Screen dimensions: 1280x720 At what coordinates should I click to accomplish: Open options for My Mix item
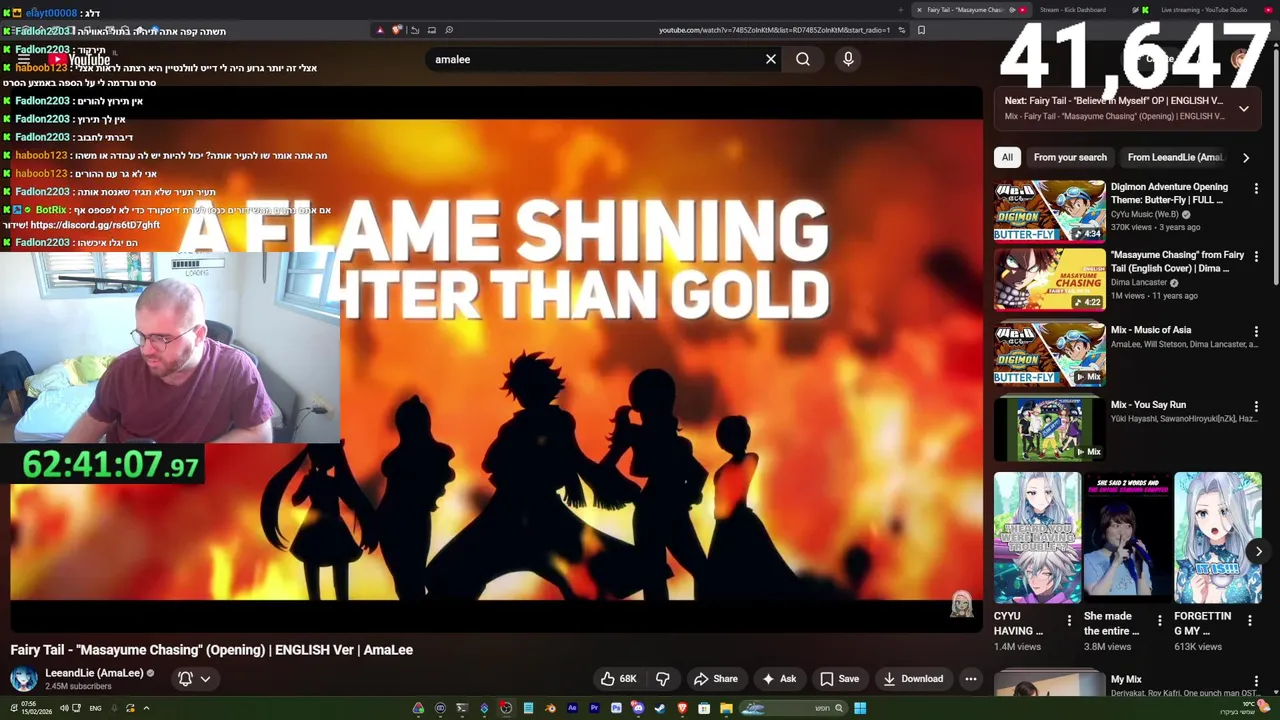click(1256, 681)
